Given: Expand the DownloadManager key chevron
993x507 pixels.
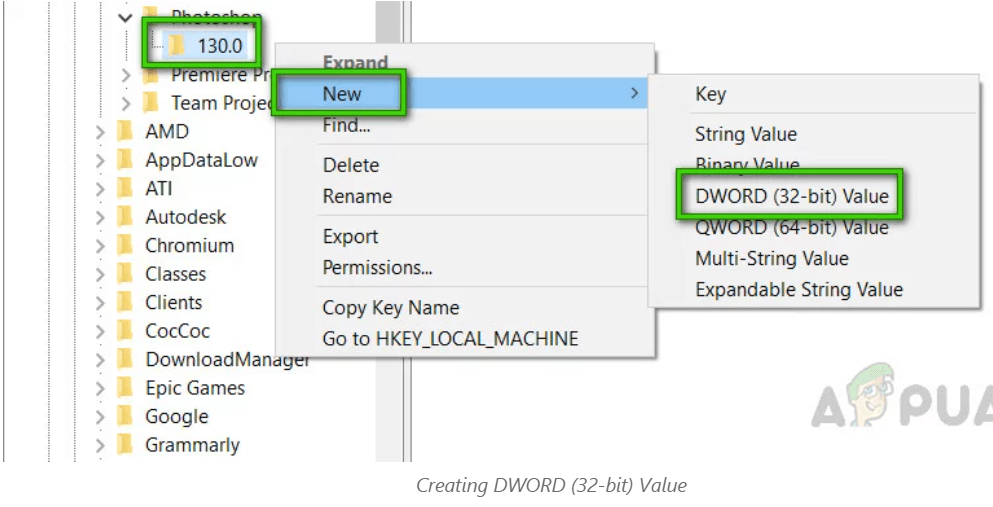Looking at the screenshot, I should (x=100, y=359).
